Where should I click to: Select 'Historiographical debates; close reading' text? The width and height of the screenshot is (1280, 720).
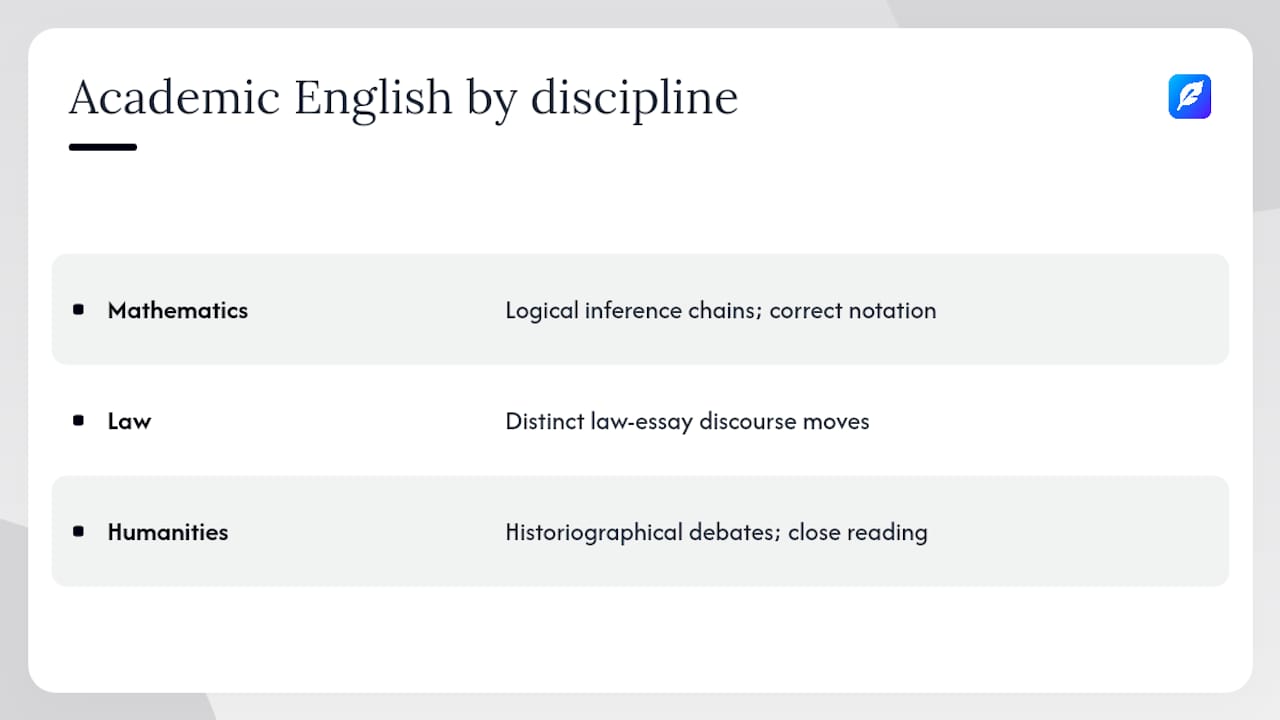(x=716, y=532)
